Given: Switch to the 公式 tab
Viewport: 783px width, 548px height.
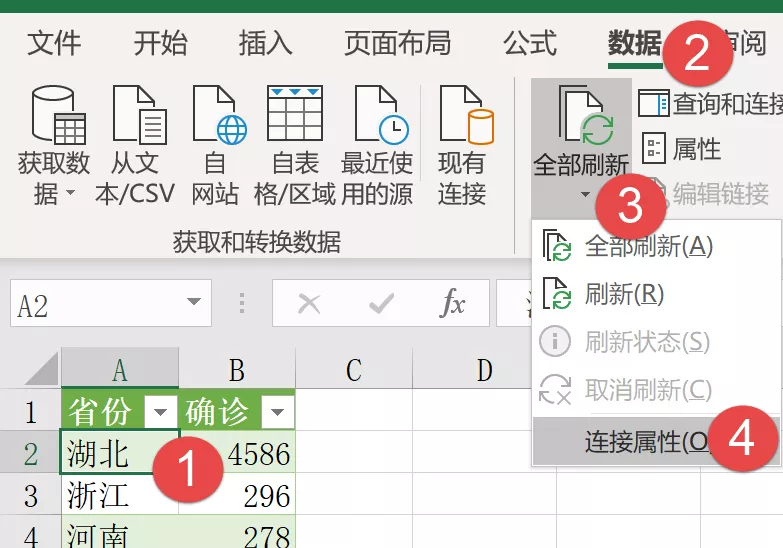Looking at the screenshot, I should click(x=530, y=43).
